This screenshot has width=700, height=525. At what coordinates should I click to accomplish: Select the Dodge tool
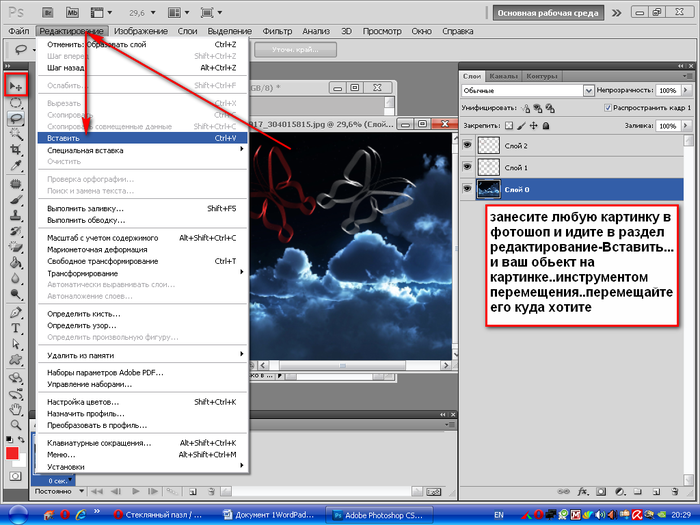[x=16, y=294]
